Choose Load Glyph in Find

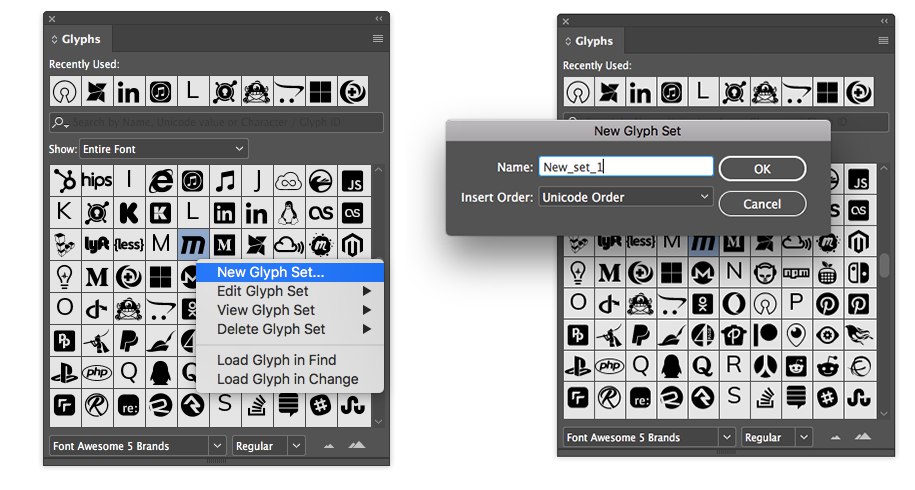pyautogui.click(x=290, y=360)
